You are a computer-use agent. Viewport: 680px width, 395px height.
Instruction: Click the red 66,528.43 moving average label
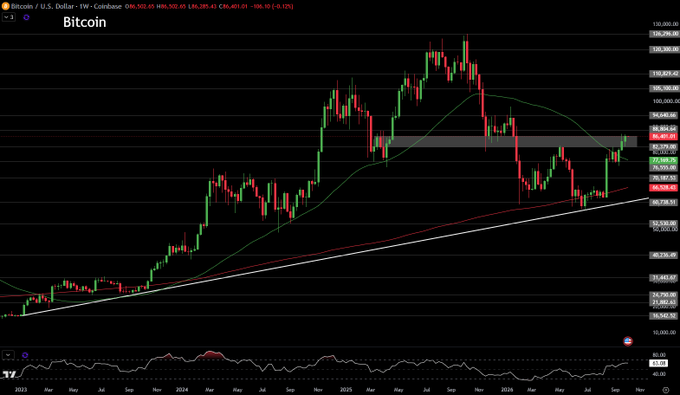point(664,188)
